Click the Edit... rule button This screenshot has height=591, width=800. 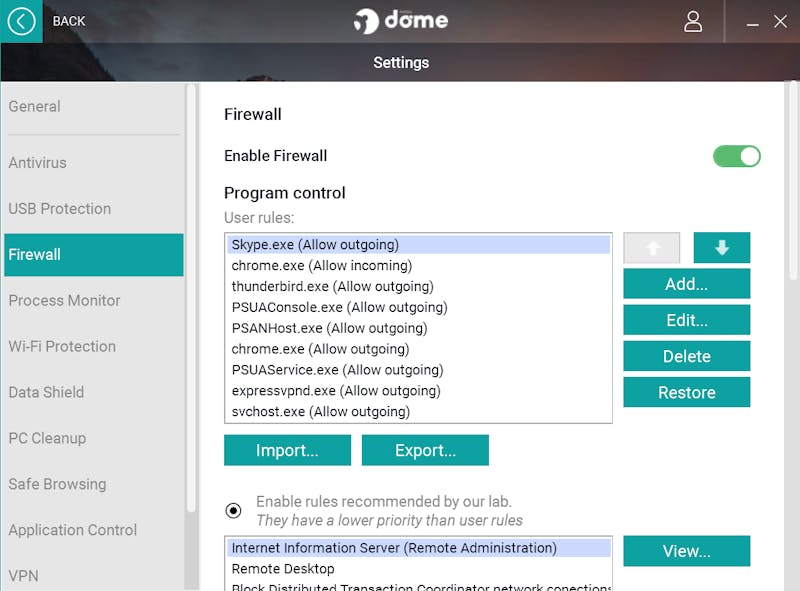(687, 320)
